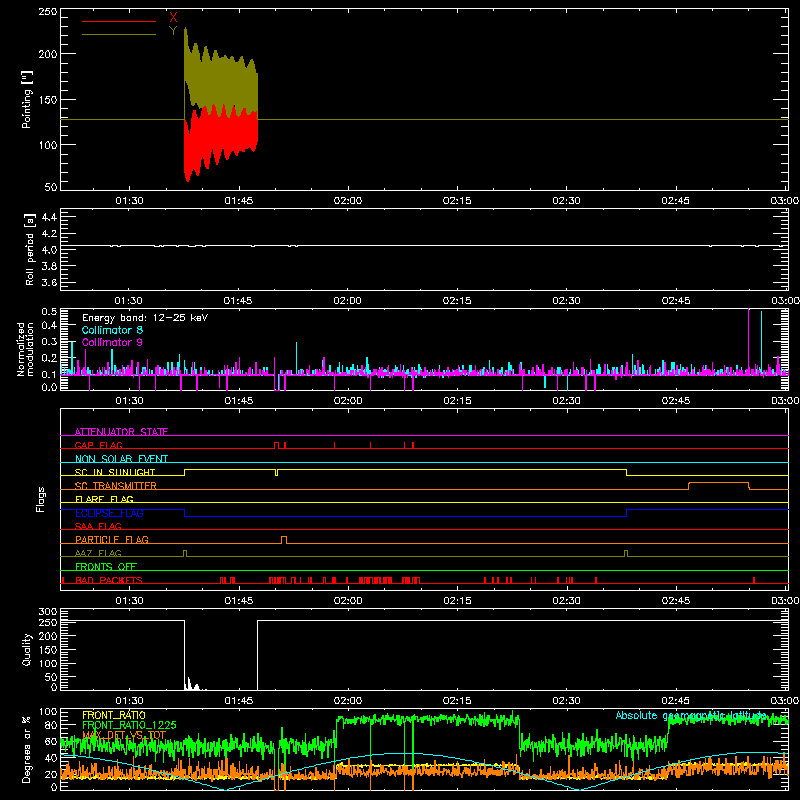Image resolution: width=800 pixels, height=800 pixels.
Task: Click 'Absolute geomagnetic latitude' legend text
Action: coord(691,715)
